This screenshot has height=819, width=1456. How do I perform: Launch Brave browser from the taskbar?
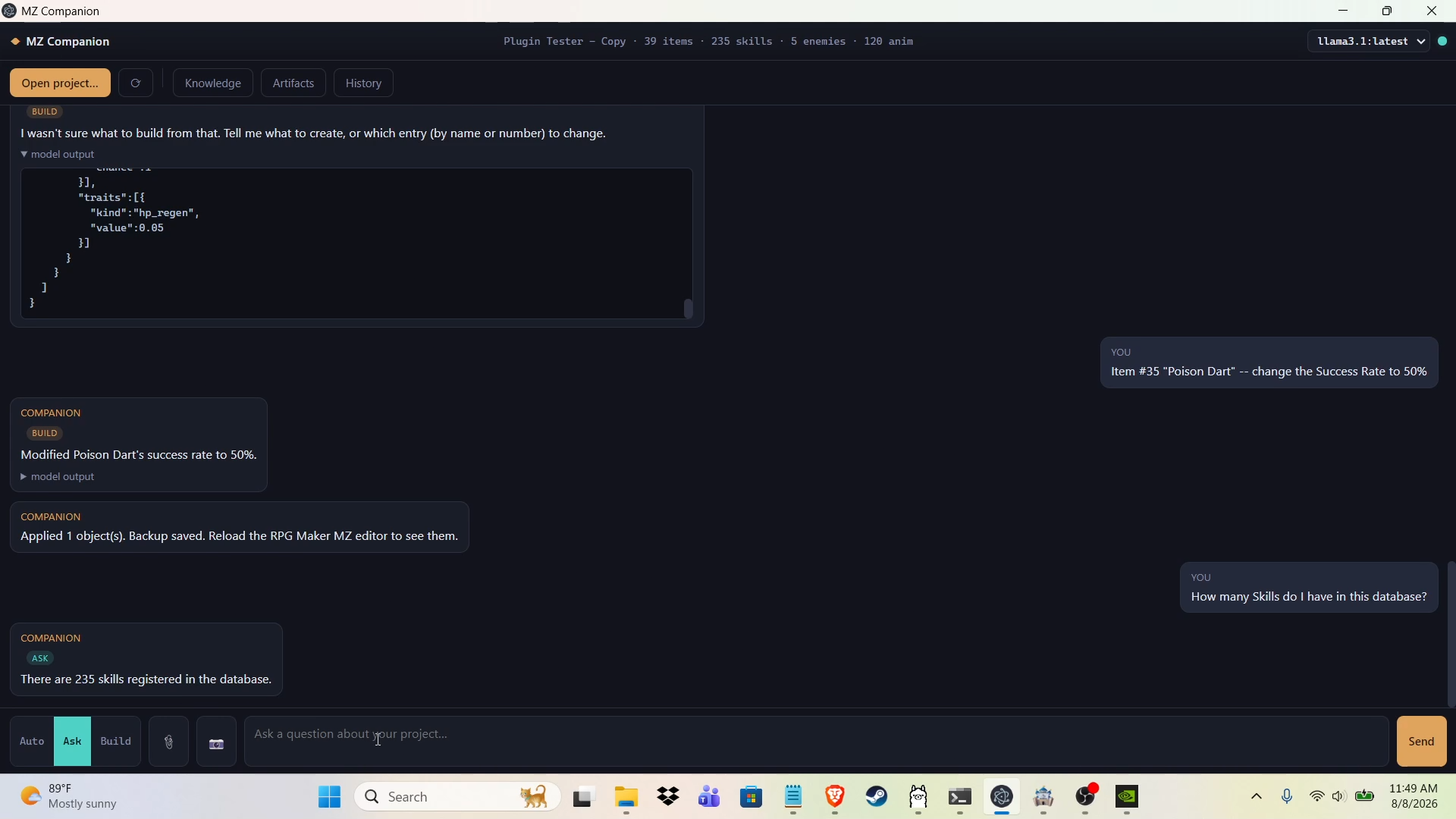coord(835,797)
